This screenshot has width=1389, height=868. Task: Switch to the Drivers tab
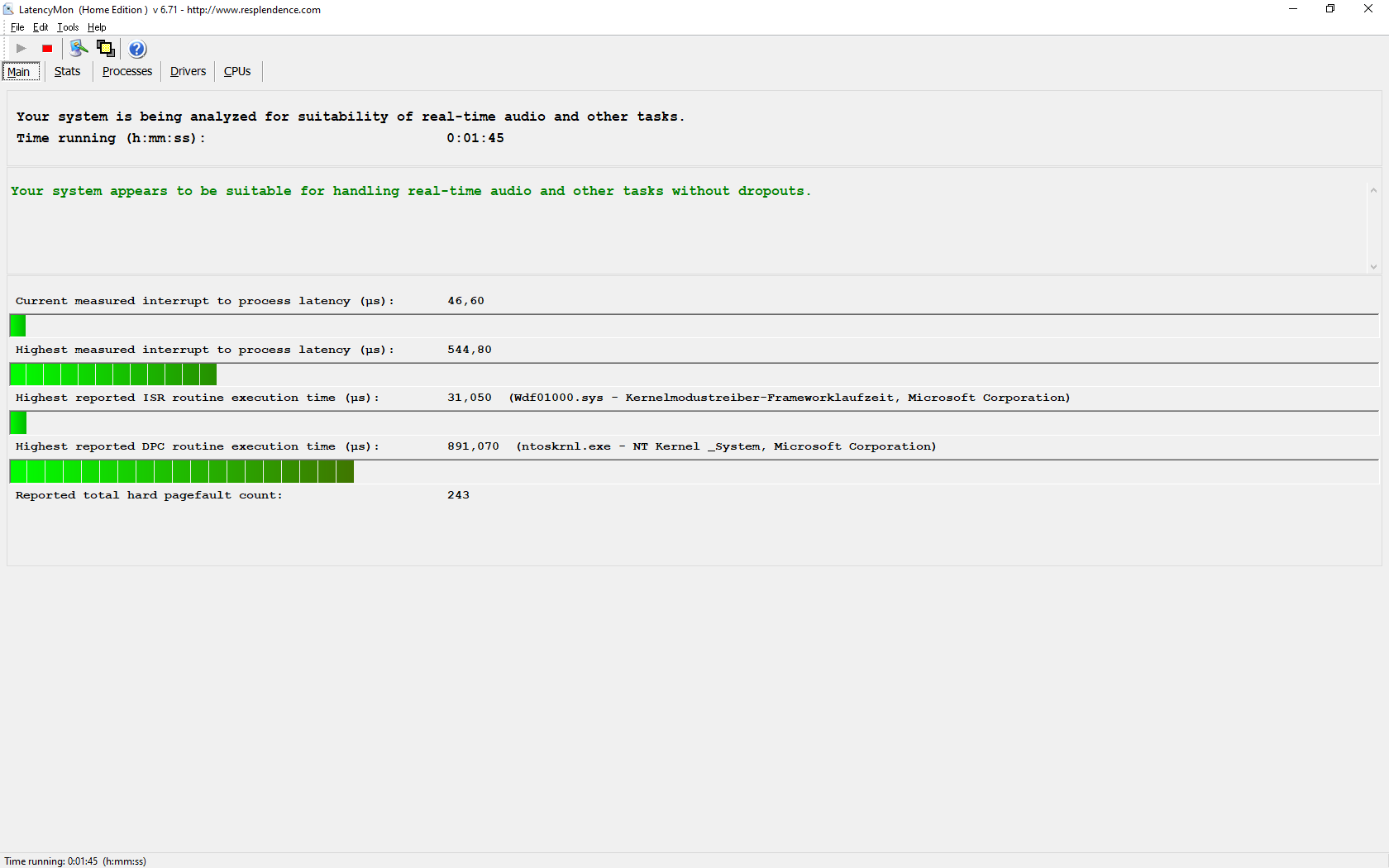tap(189, 72)
